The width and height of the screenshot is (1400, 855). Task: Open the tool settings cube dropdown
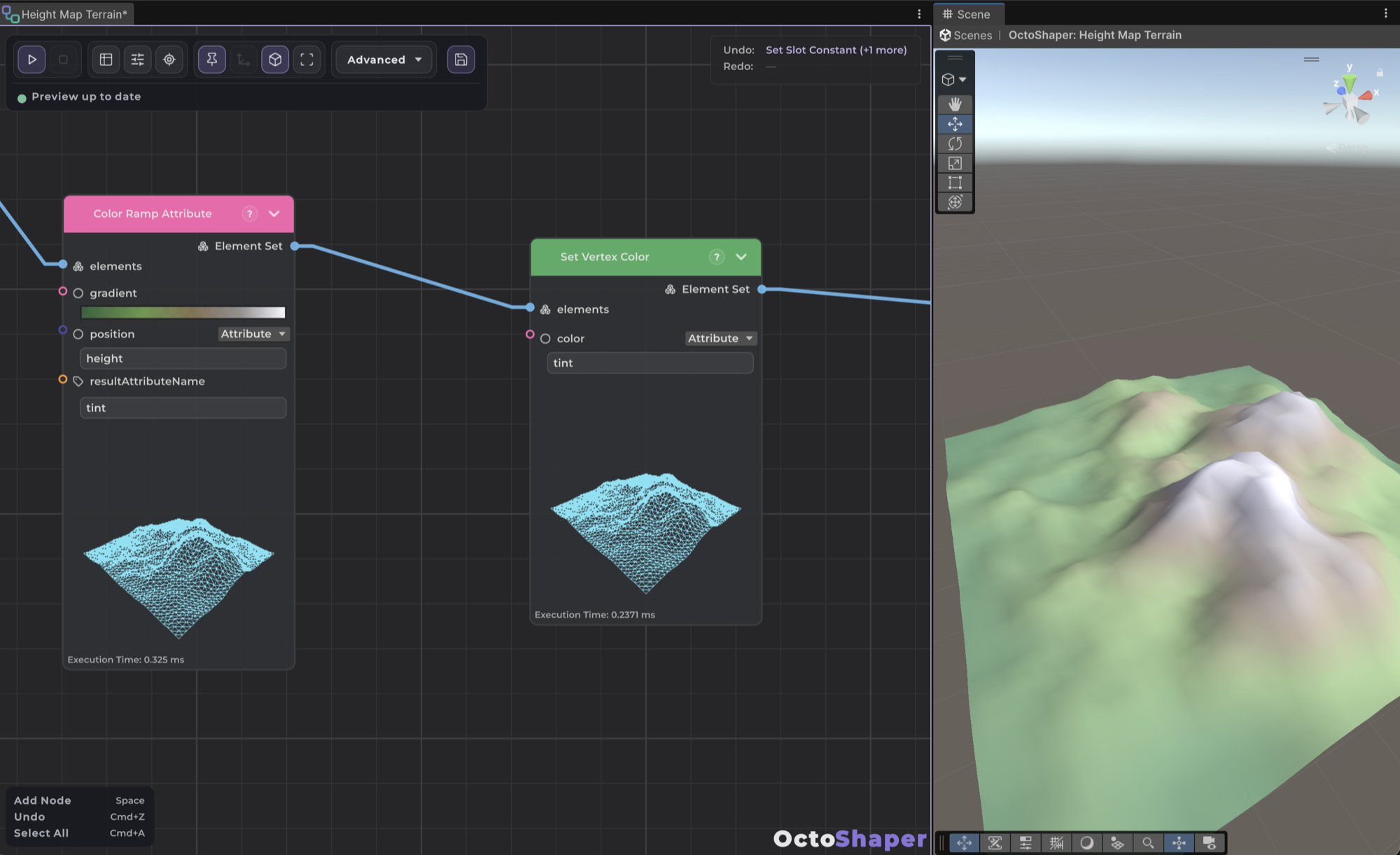coord(954,80)
